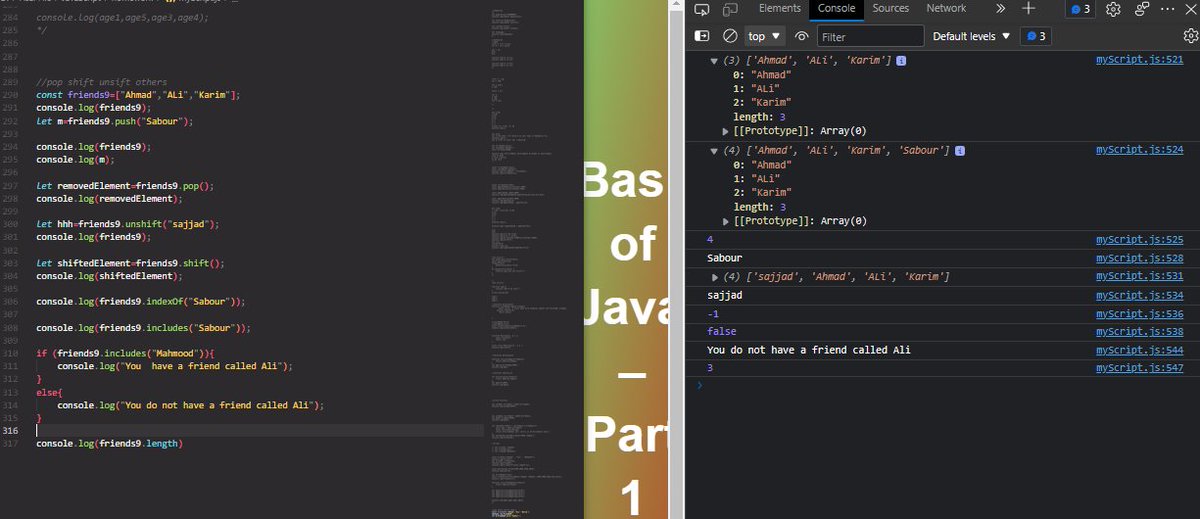Open the feedback/people icon in DevTools
1200x519 pixels.
coord(1141,9)
